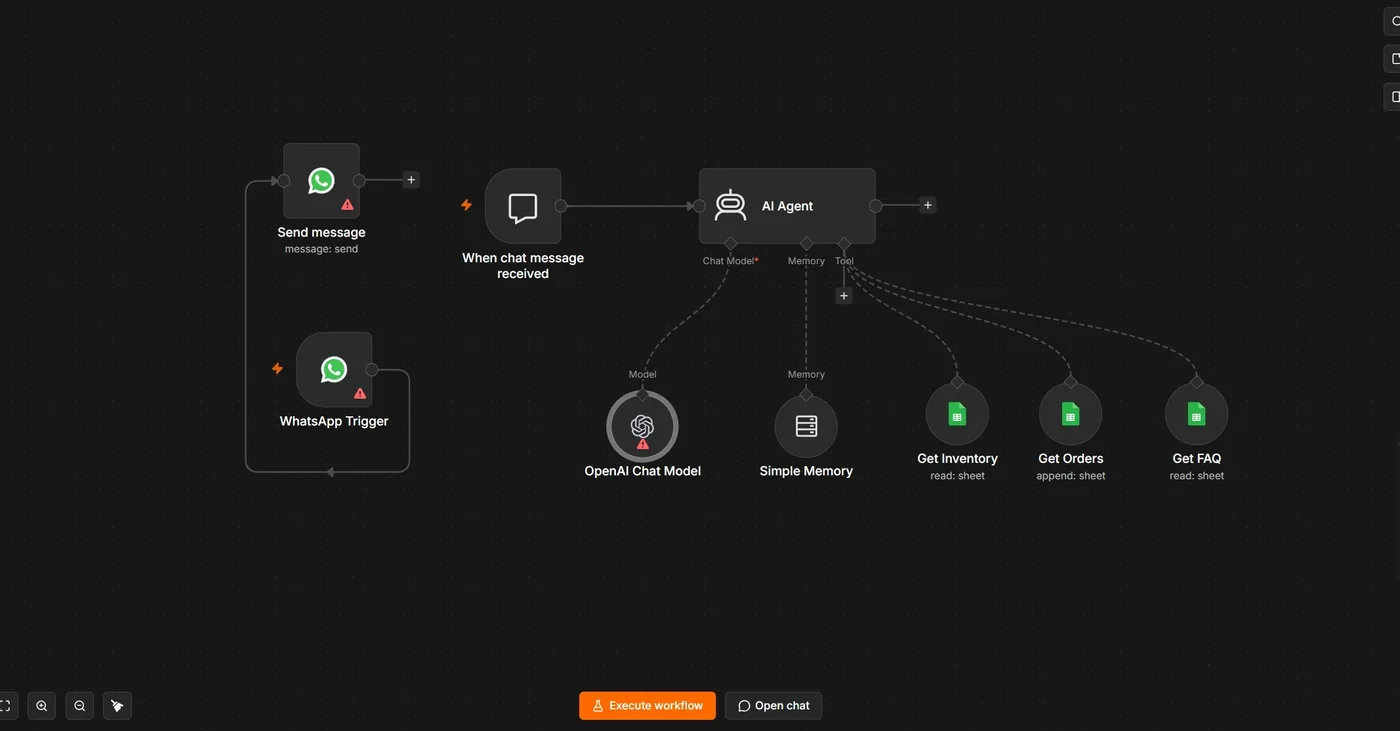Select the WhatsApp icon on Send message node

coord(321,180)
